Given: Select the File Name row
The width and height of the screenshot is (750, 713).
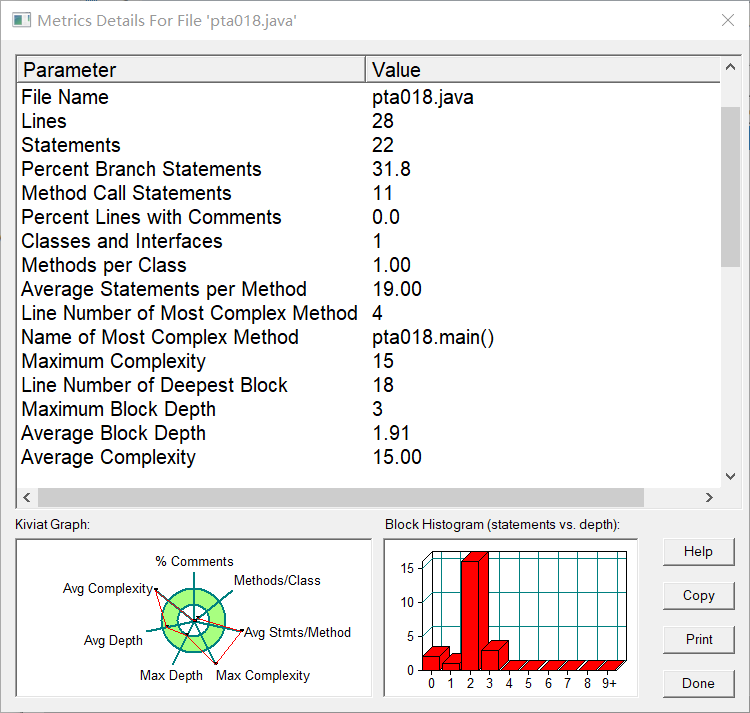Looking at the screenshot, I should pos(369,97).
